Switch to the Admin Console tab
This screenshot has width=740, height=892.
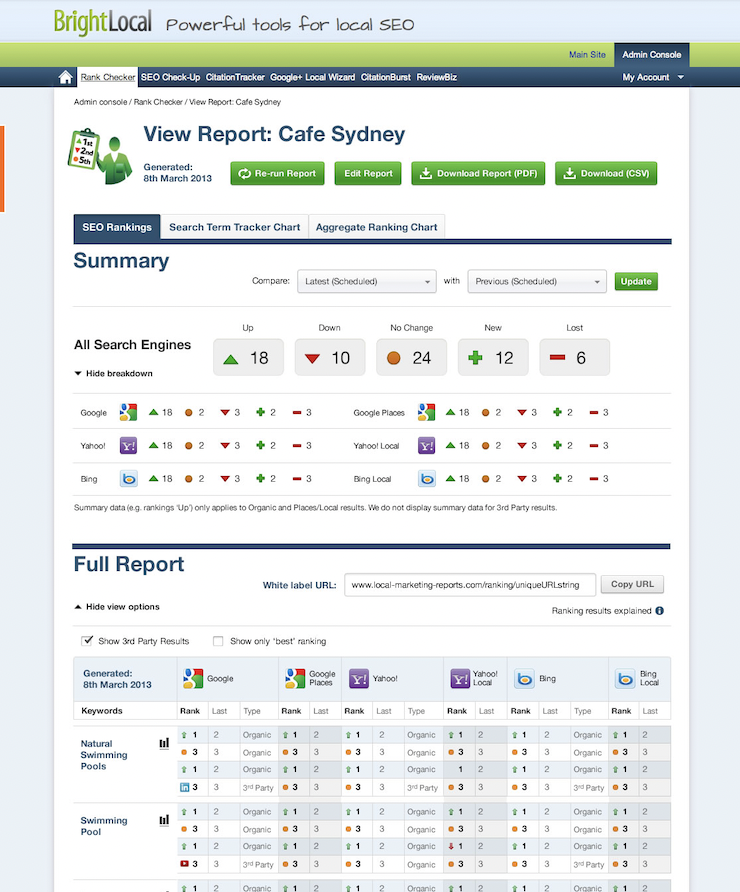point(652,55)
